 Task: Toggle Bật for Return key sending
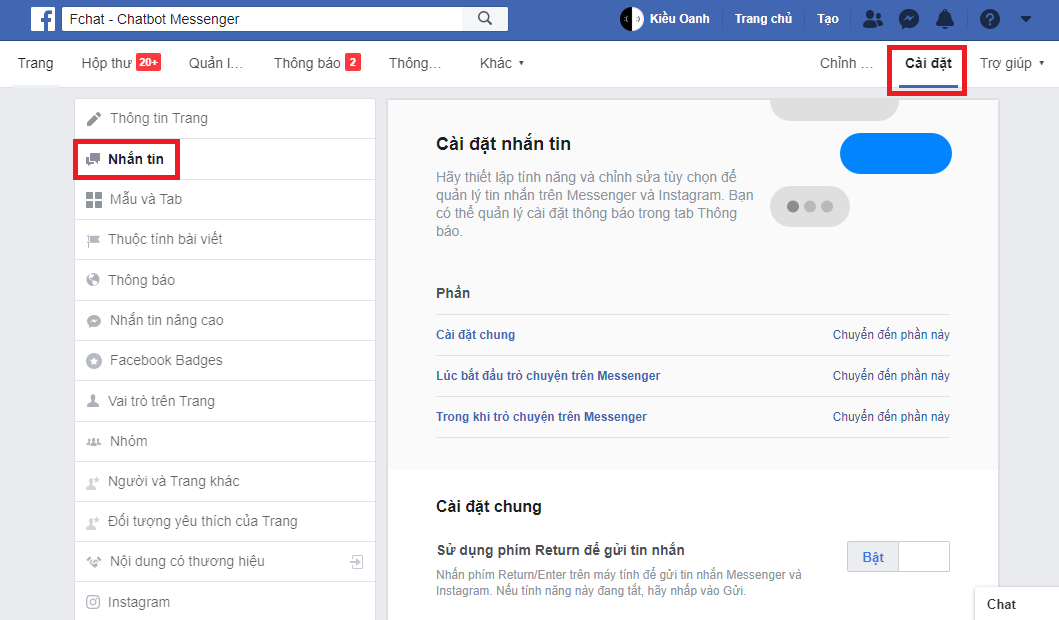click(873, 557)
